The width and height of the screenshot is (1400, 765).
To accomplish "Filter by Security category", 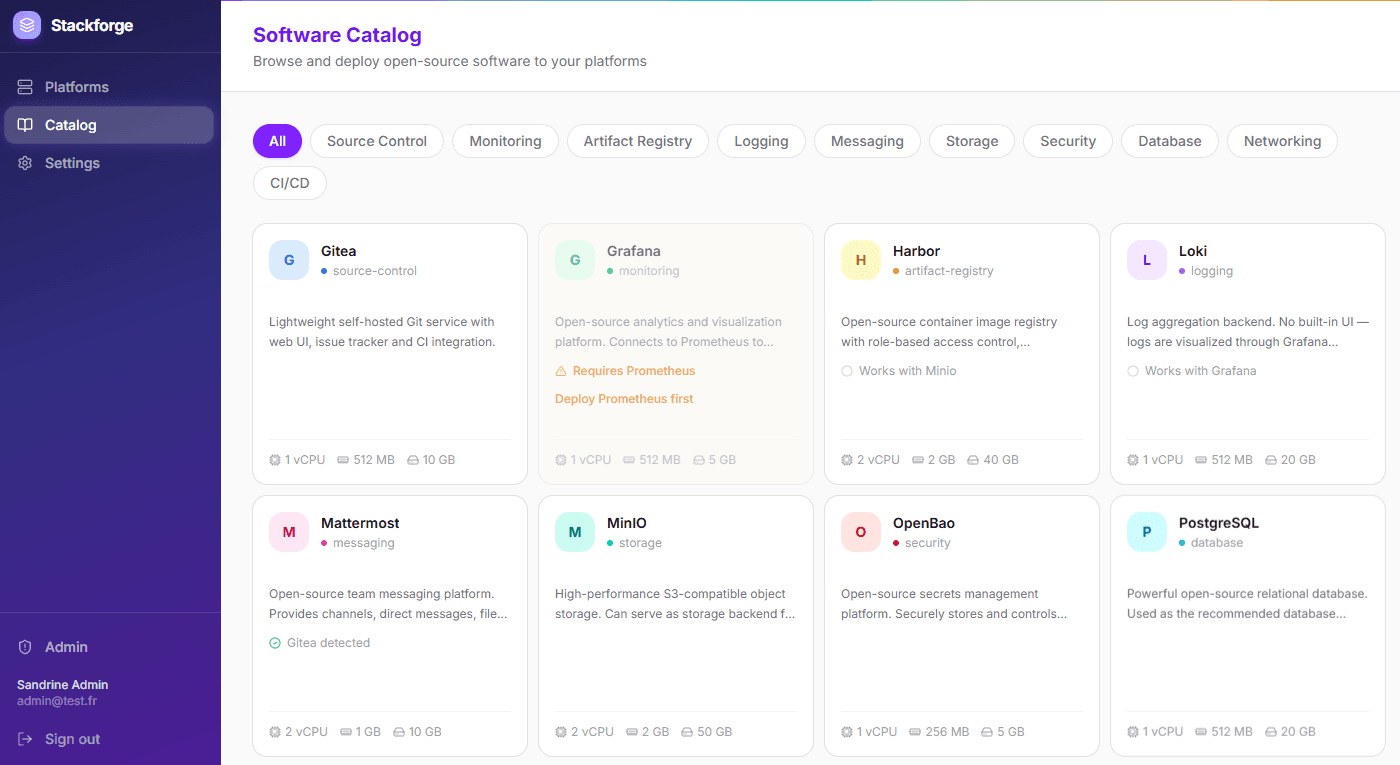I will point(1068,141).
